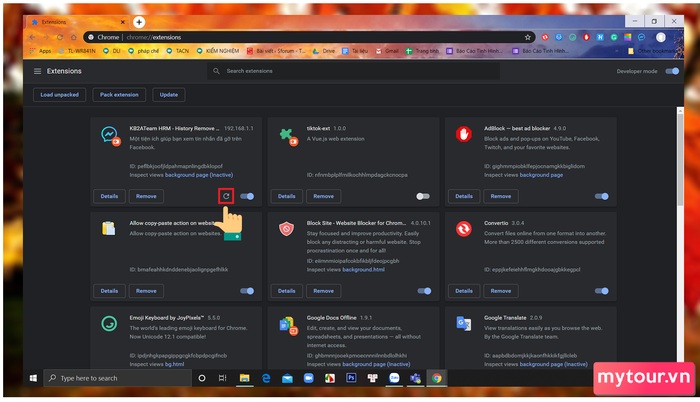Click the Pack extension button

[119, 95]
